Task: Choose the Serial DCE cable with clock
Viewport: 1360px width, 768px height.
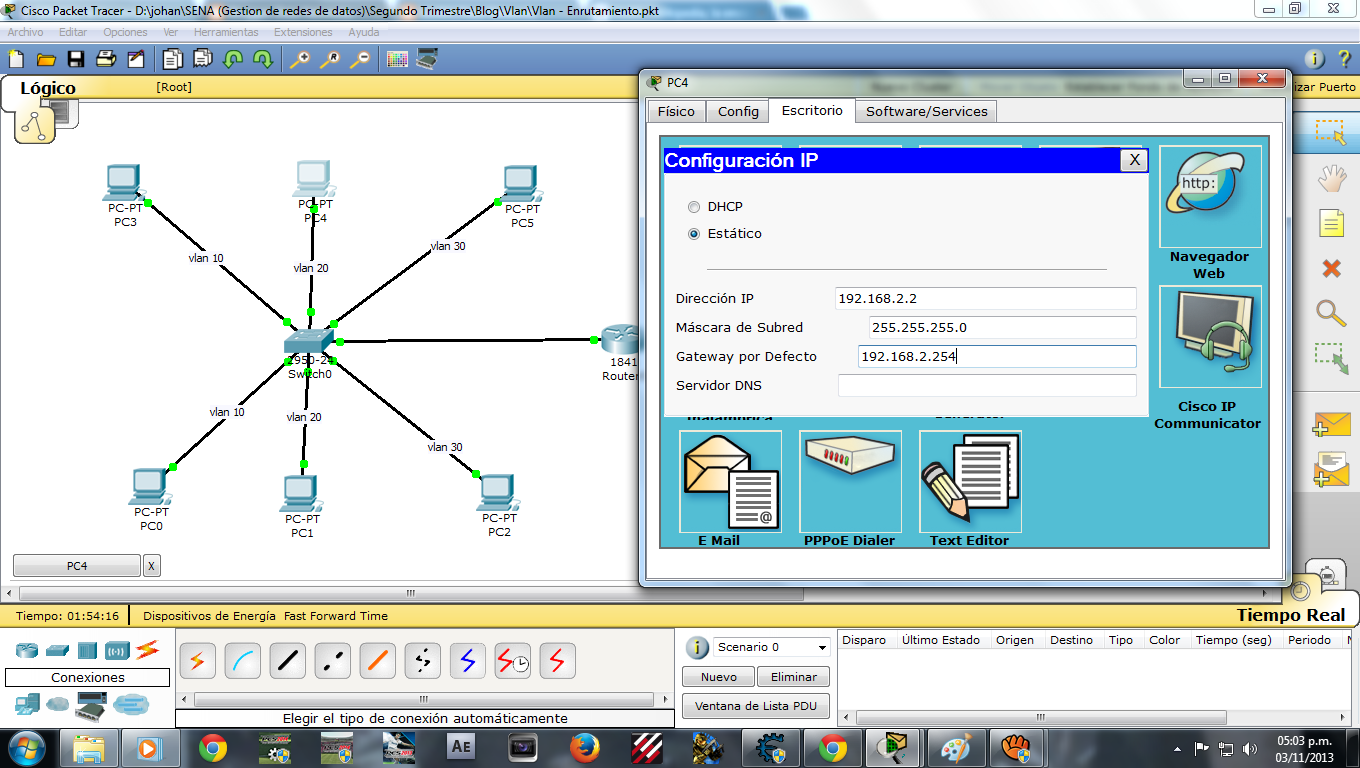Action: click(x=512, y=660)
